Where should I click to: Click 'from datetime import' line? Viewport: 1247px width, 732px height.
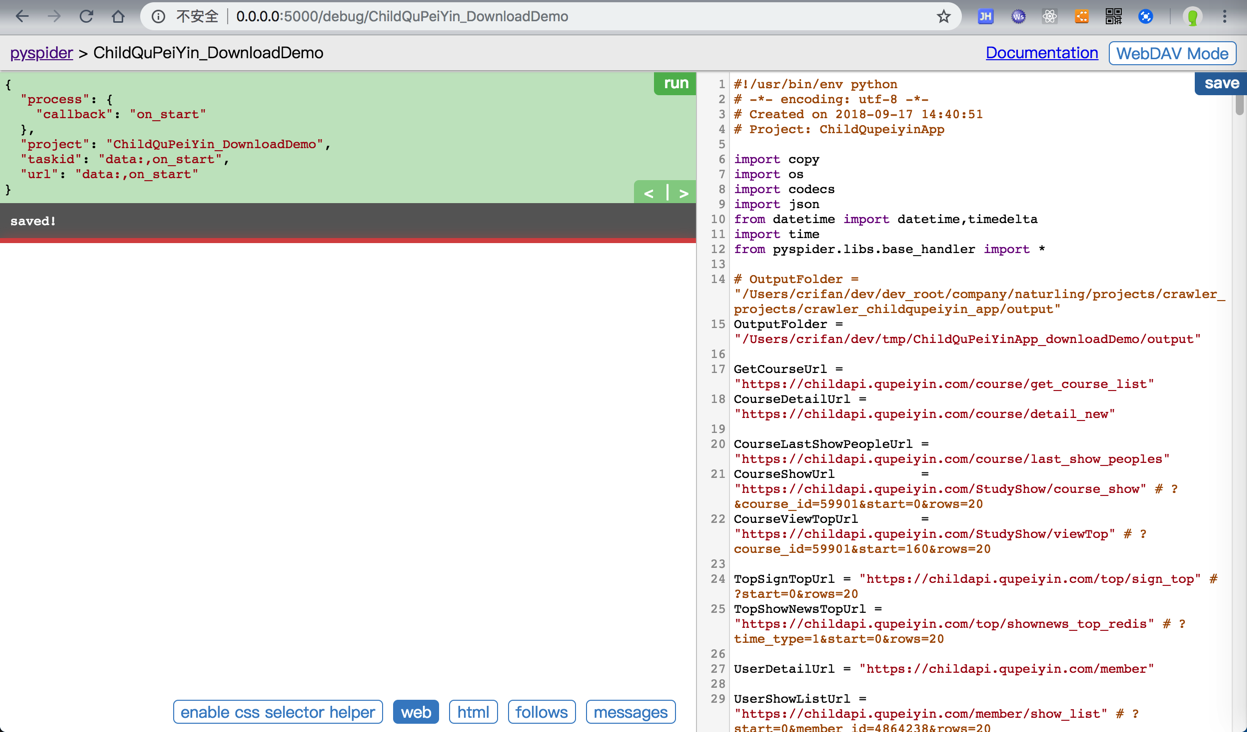pyautogui.click(x=885, y=219)
